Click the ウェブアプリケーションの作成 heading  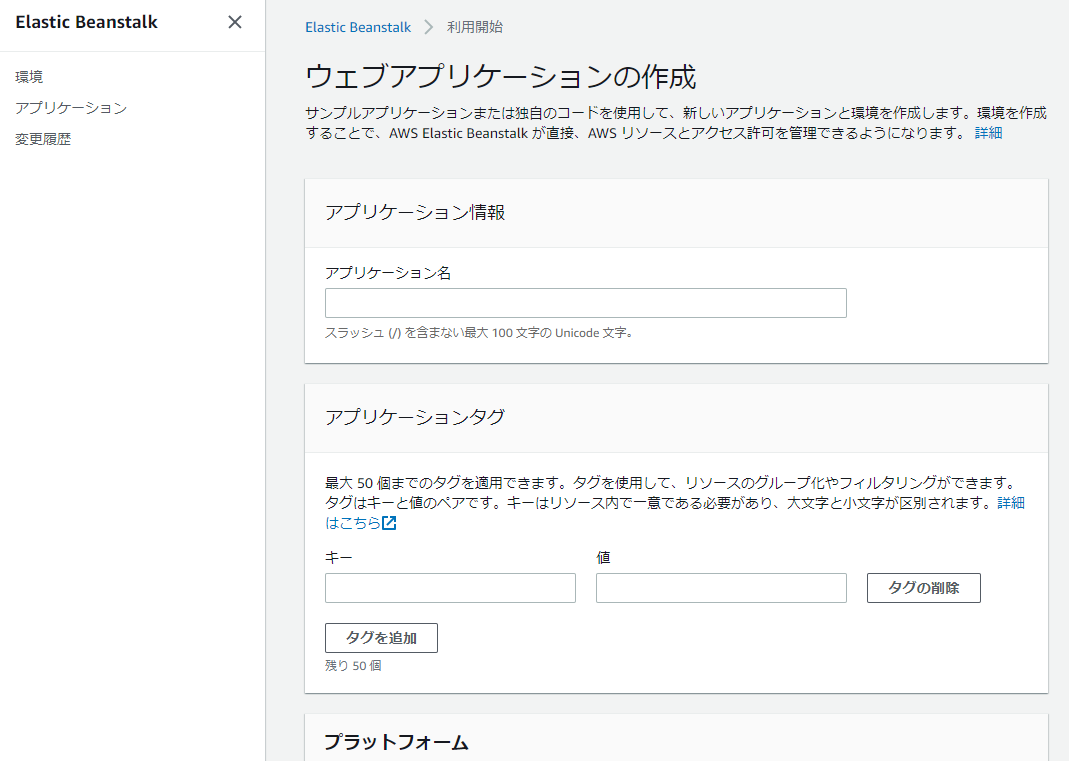pos(500,76)
